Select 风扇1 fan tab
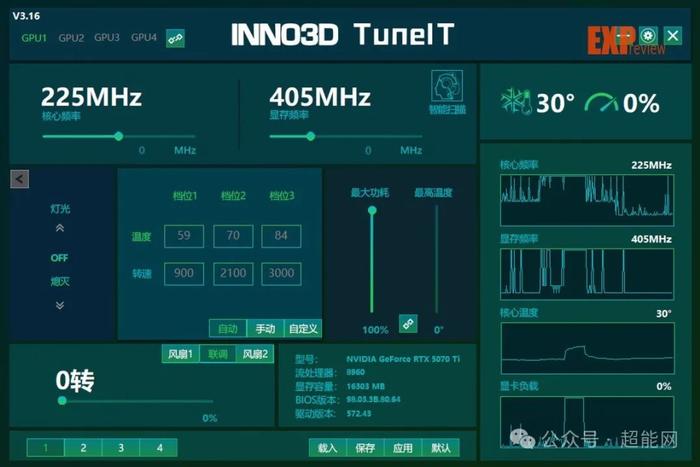 click(180, 354)
